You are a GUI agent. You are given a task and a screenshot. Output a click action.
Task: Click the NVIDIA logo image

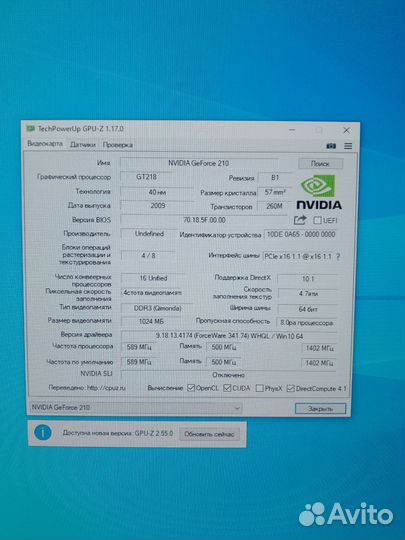[319, 192]
